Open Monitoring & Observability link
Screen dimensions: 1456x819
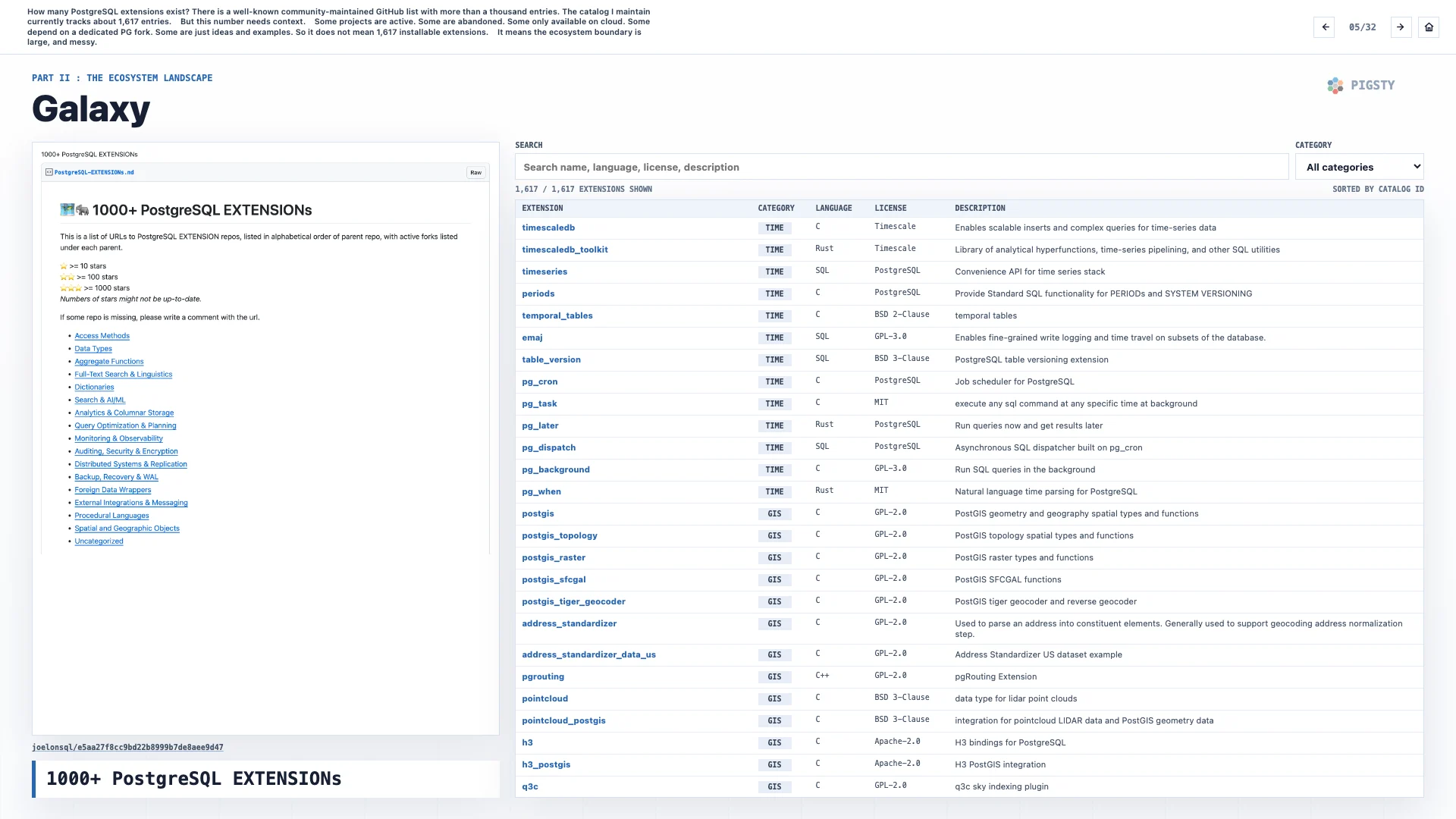pos(119,439)
